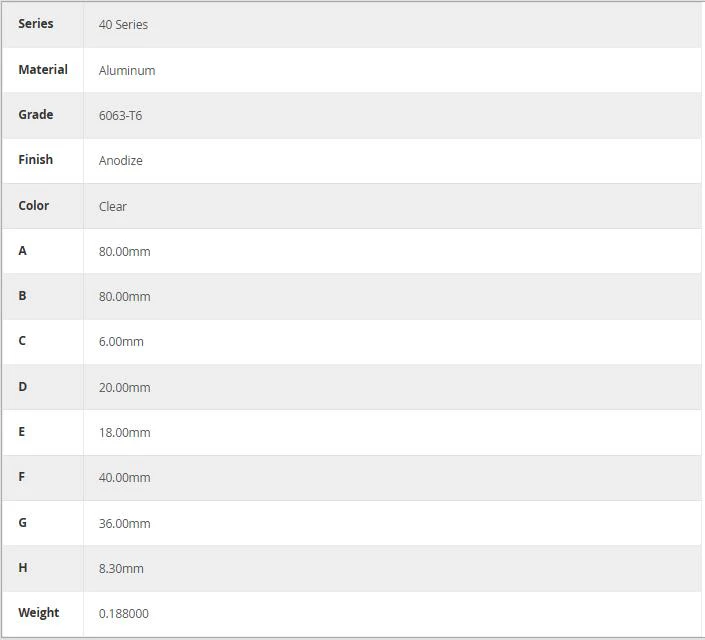Click the Weight row label
705x640 pixels.
pyautogui.click(x=39, y=613)
